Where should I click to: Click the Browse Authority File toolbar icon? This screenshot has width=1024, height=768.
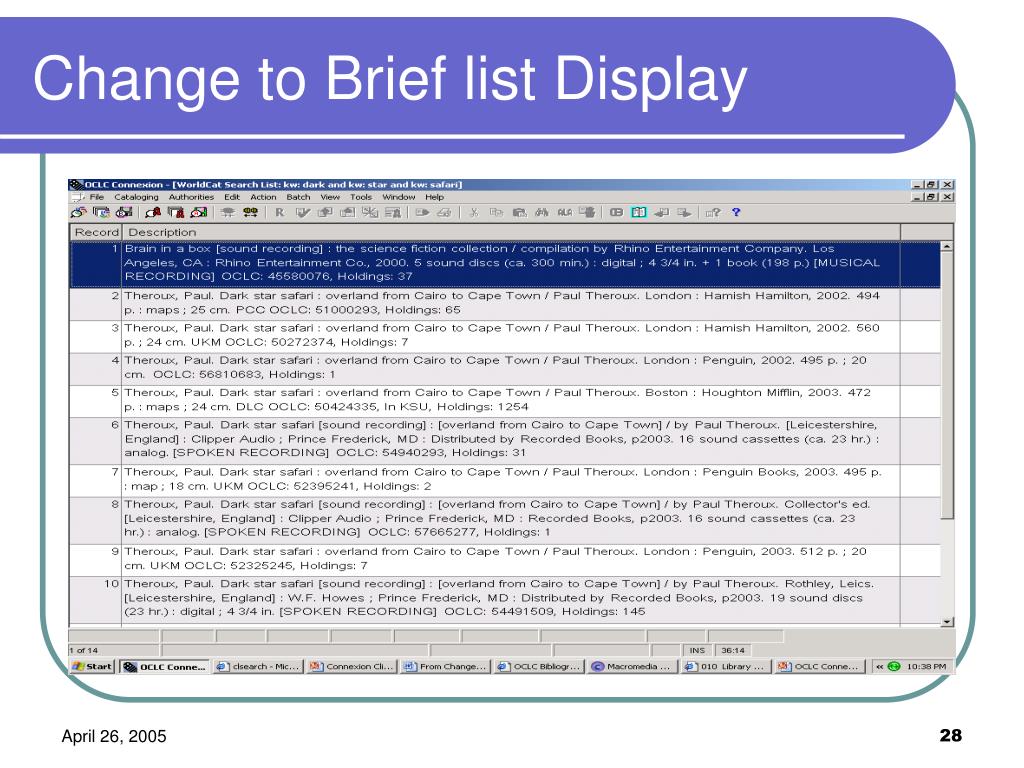(x=176, y=212)
